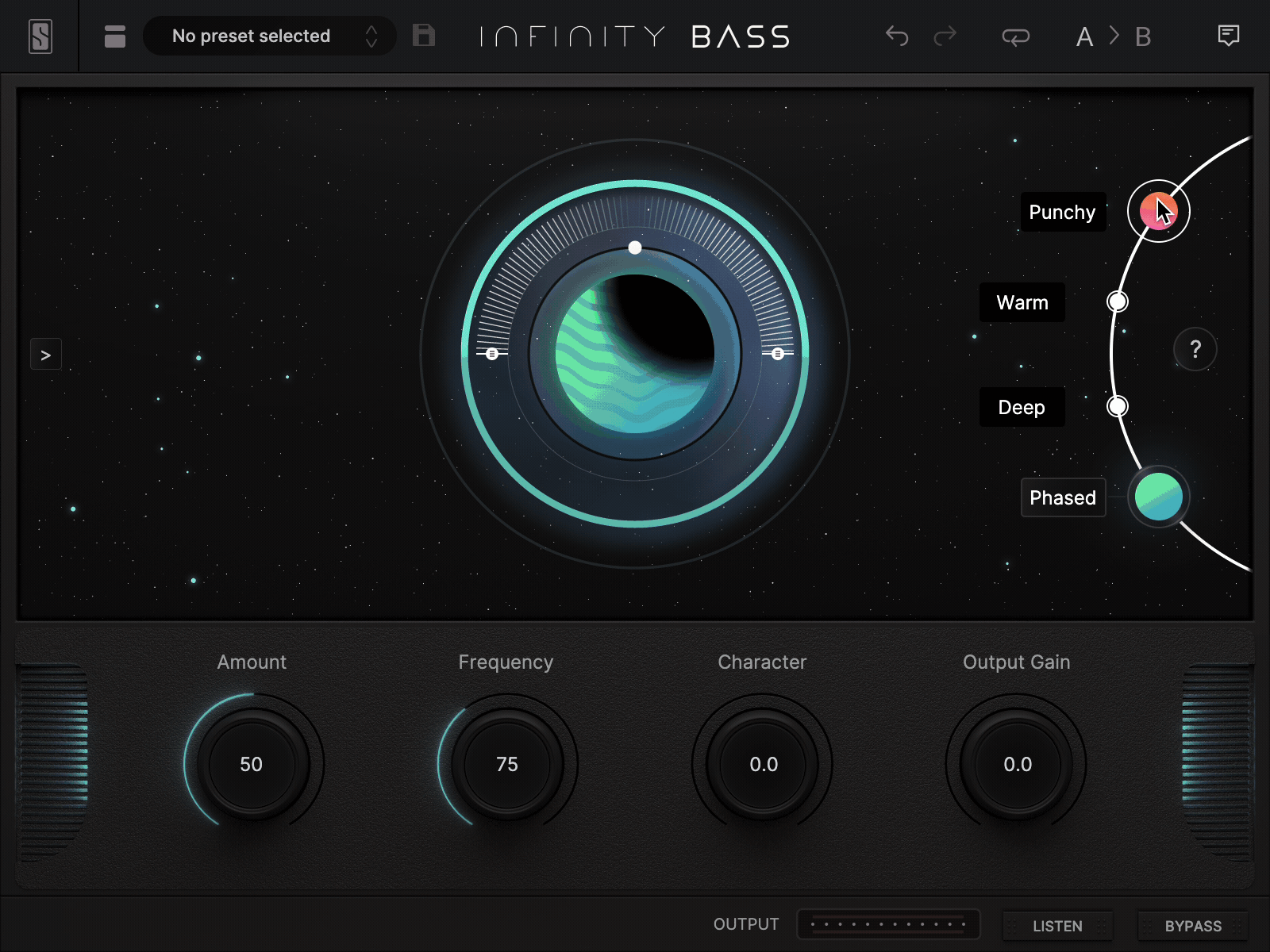Select the Deep mode point
This screenshot has width=1270, height=952.
point(1118,406)
